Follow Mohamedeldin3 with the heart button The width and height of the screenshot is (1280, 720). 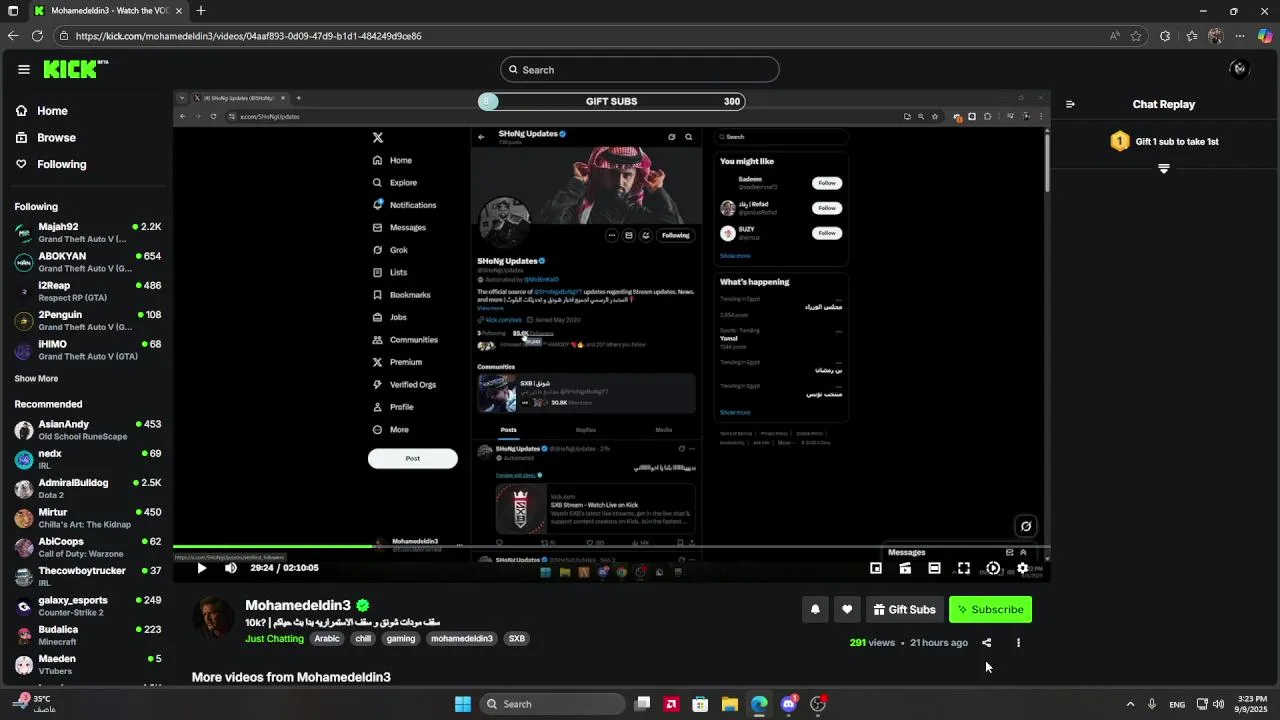click(847, 609)
